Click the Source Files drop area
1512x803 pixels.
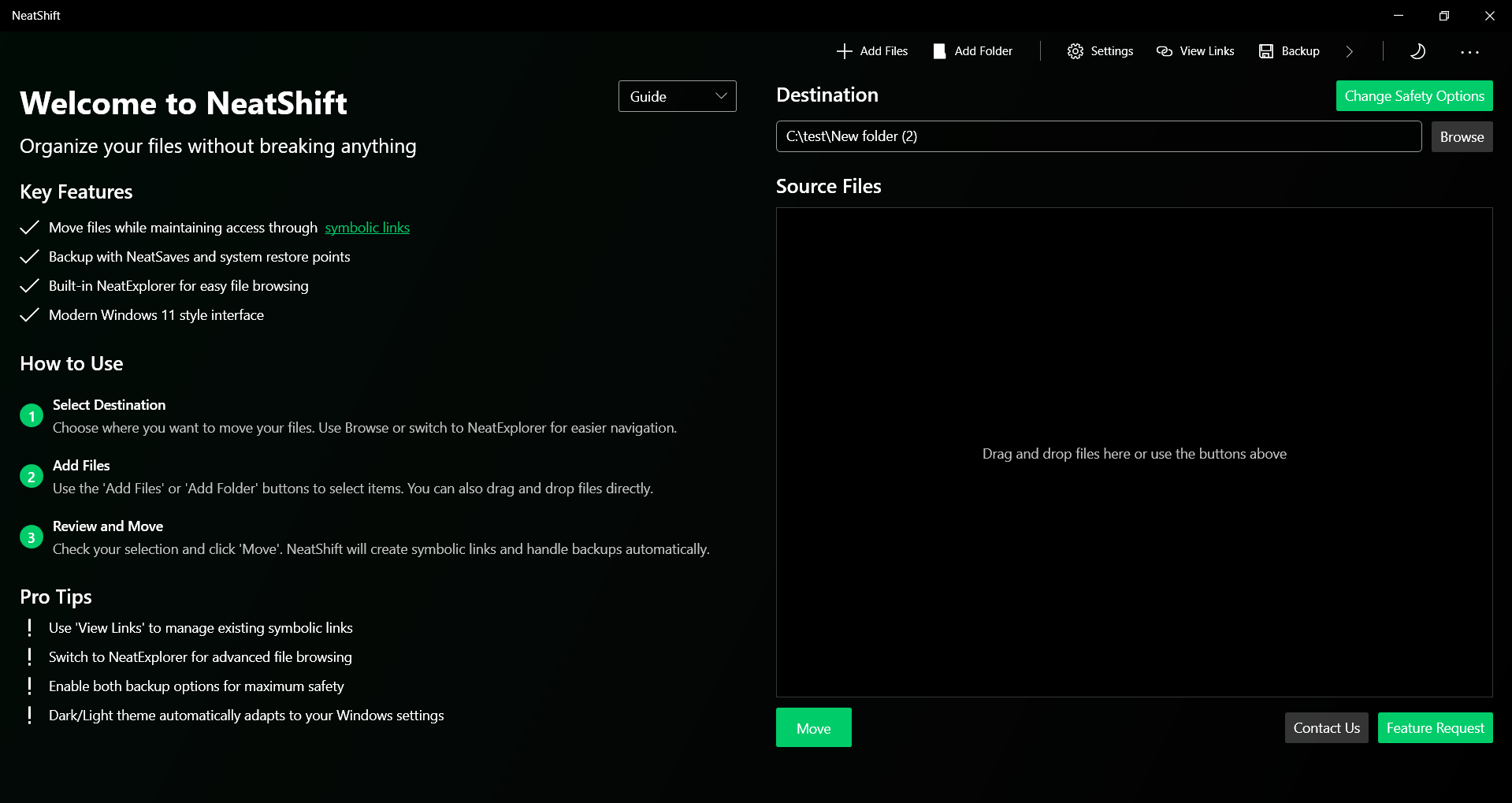click(1135, 452)
